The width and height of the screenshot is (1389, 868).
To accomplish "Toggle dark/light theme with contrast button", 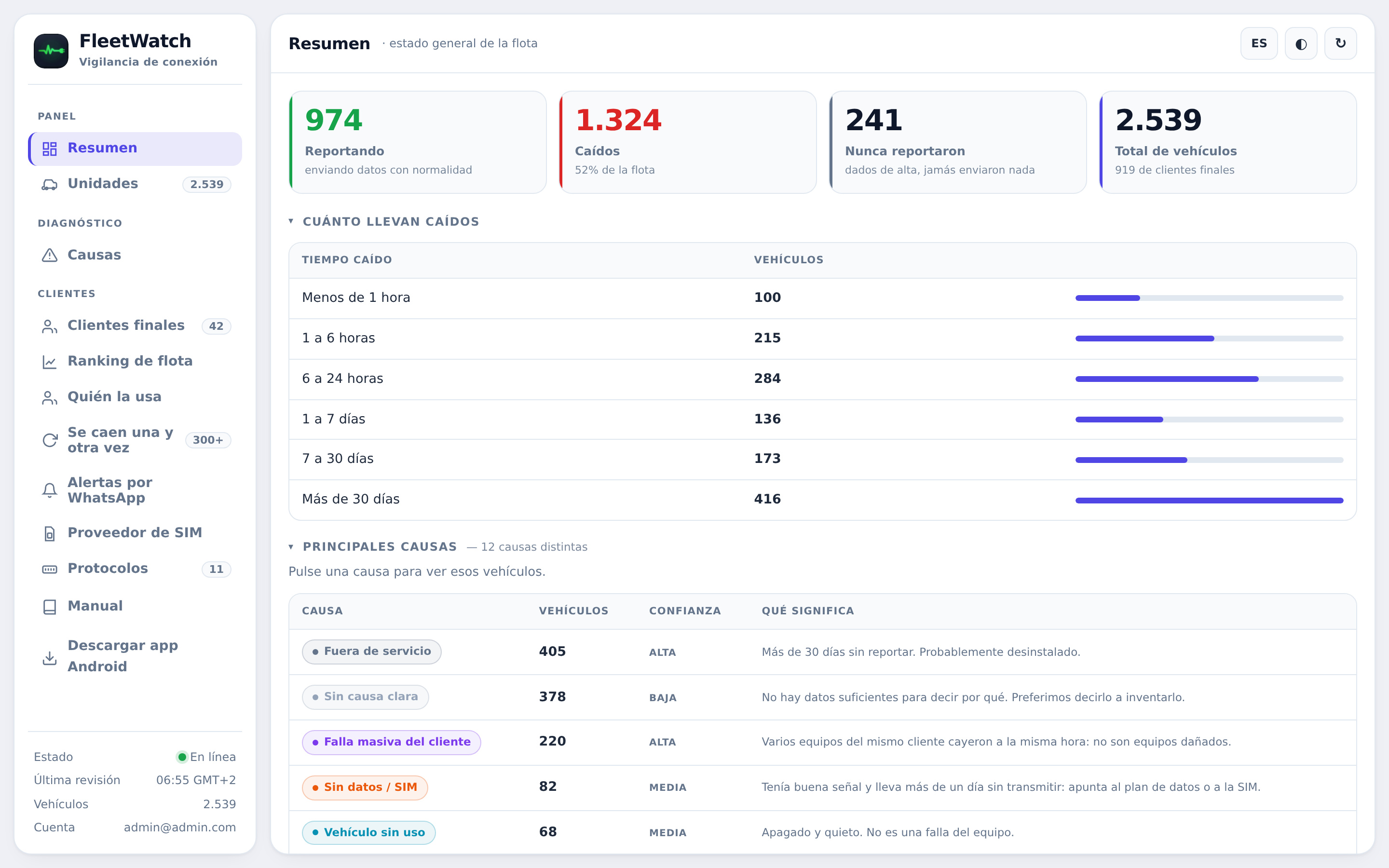I will point(1301,43).
